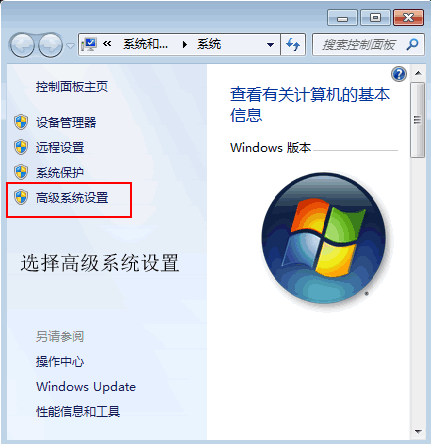The width and height of the screenshot is (431, 444).
Task: Open the 系统保护 link
Action: coord(60,172)
